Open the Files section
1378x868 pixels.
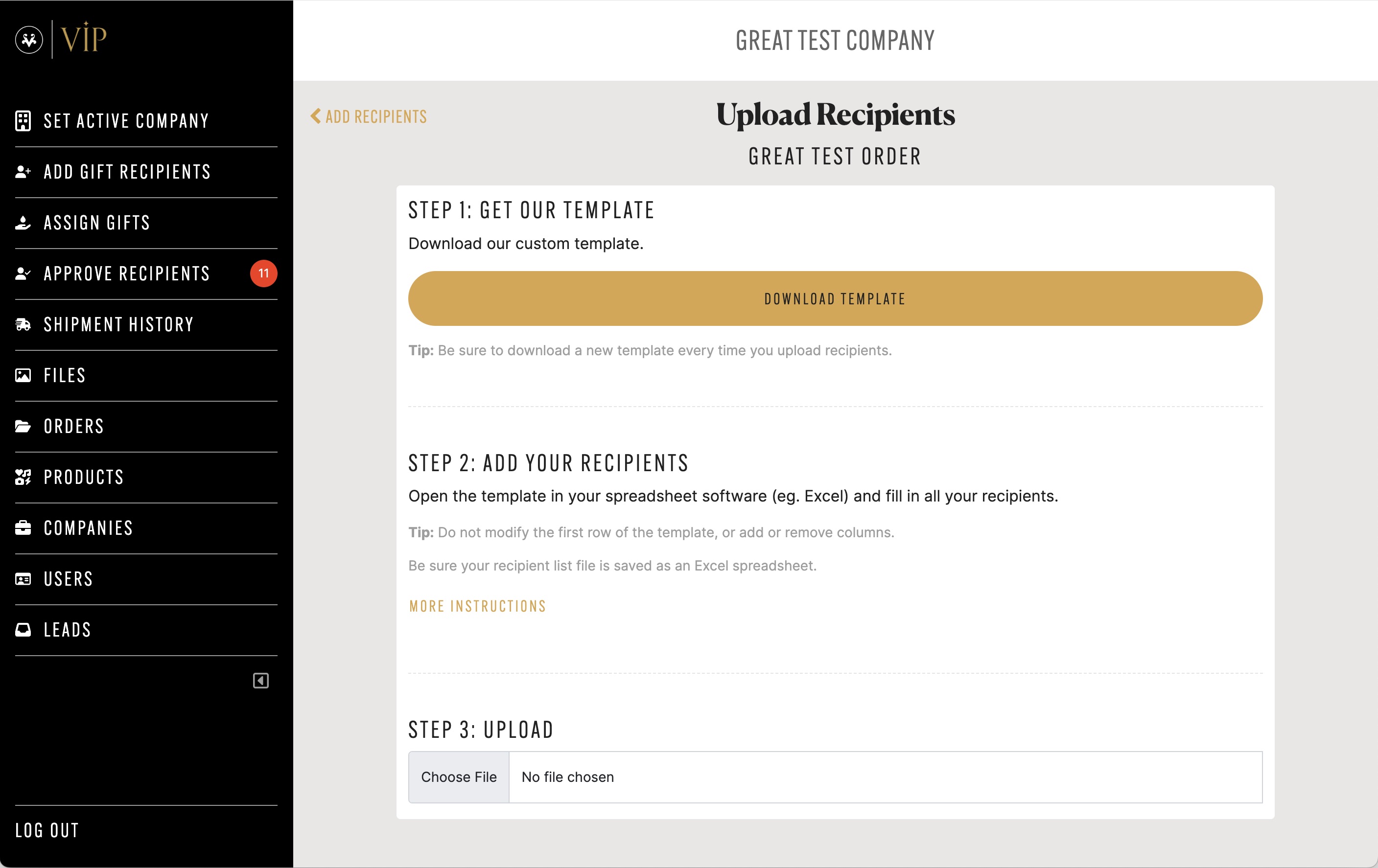pos(146,375)
